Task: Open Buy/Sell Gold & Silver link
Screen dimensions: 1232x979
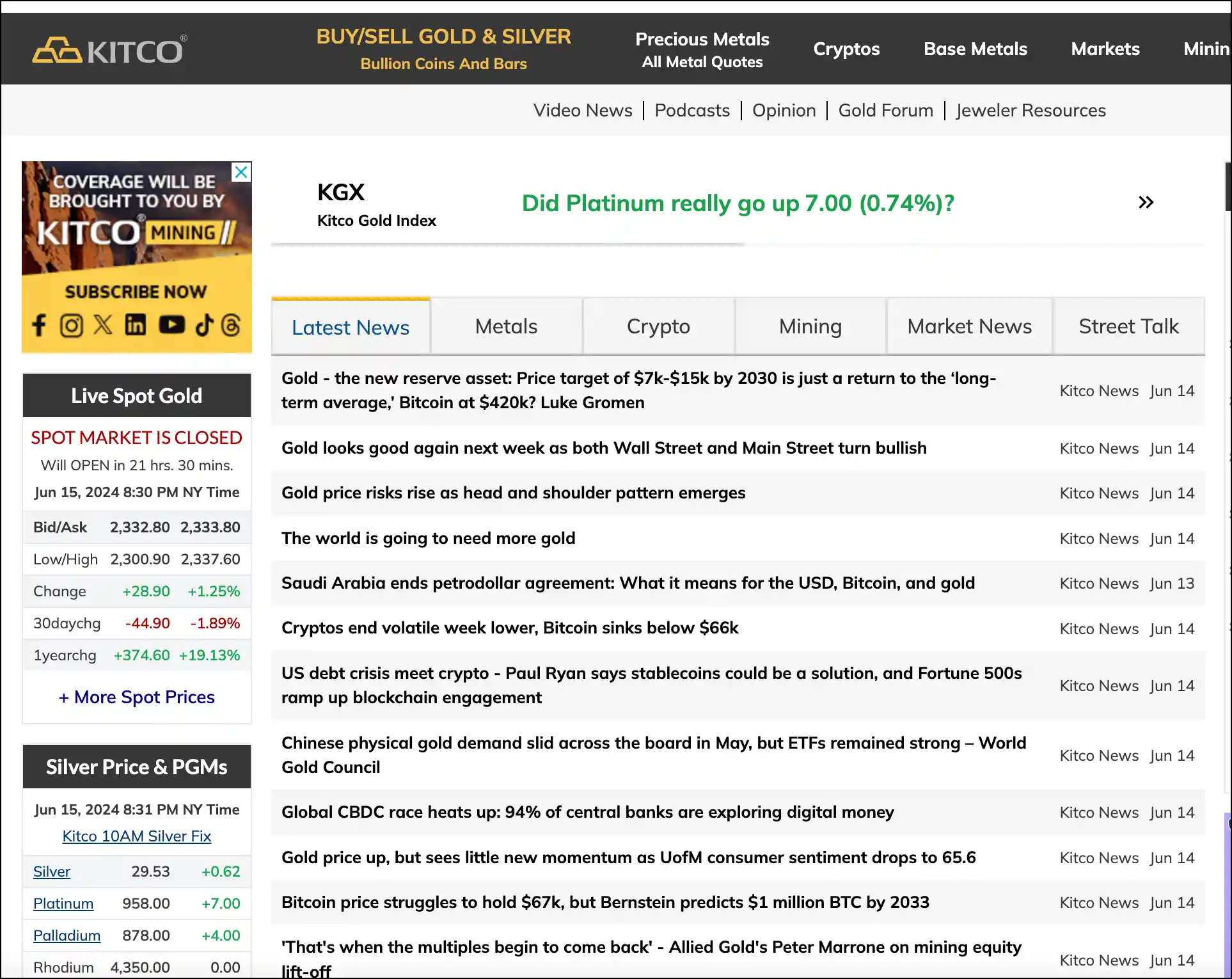Action: pyautogui.click(x=443, y=49)
